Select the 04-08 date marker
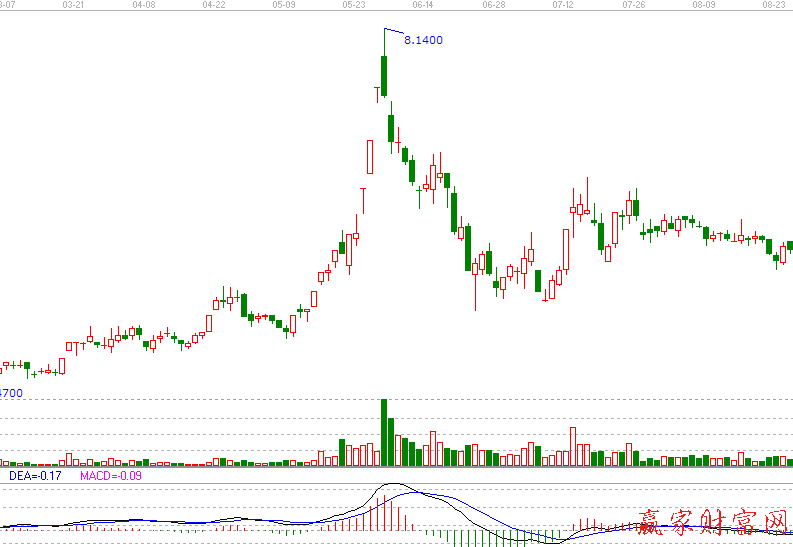 143,5
